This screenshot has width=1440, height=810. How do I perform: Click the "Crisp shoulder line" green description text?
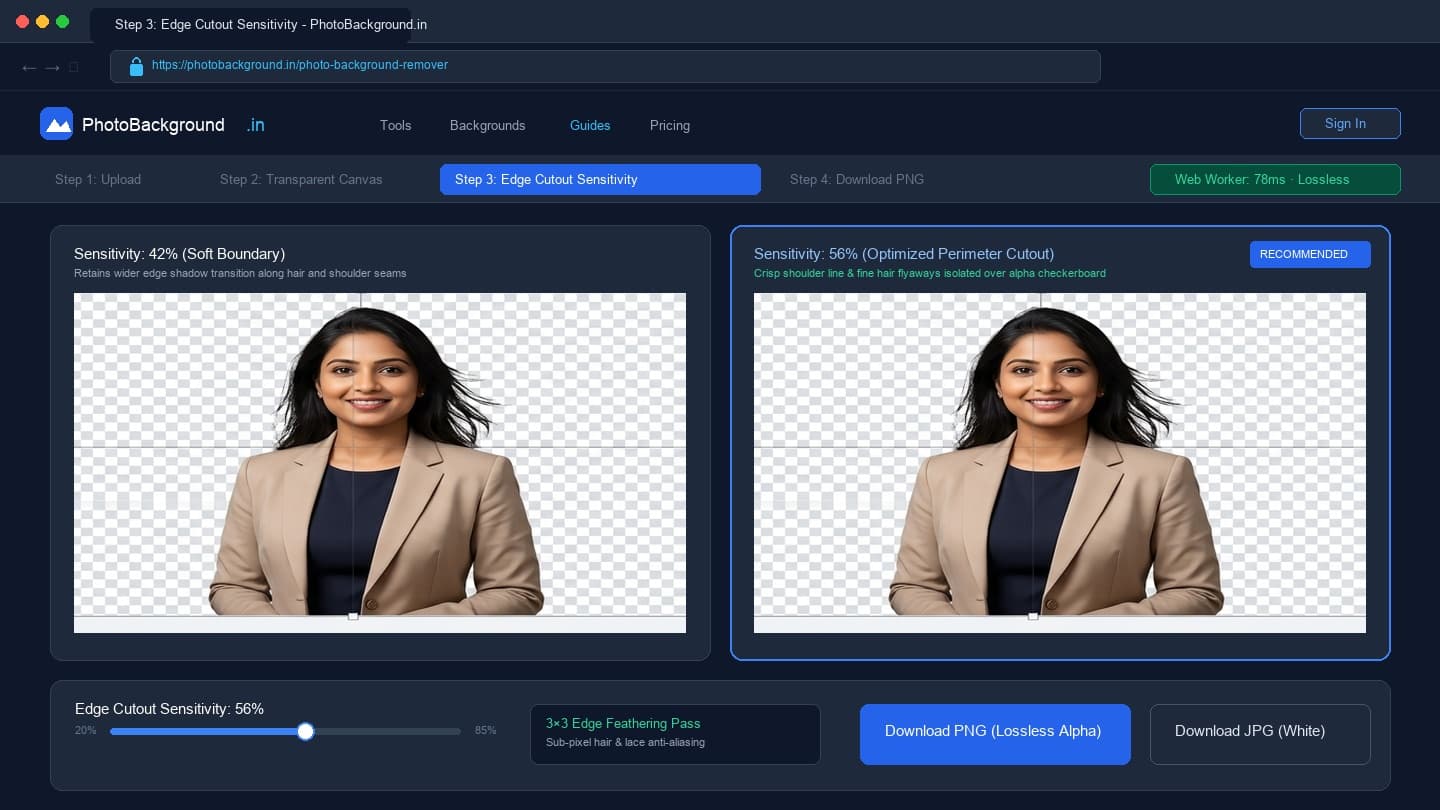click(x=930, y=273)
